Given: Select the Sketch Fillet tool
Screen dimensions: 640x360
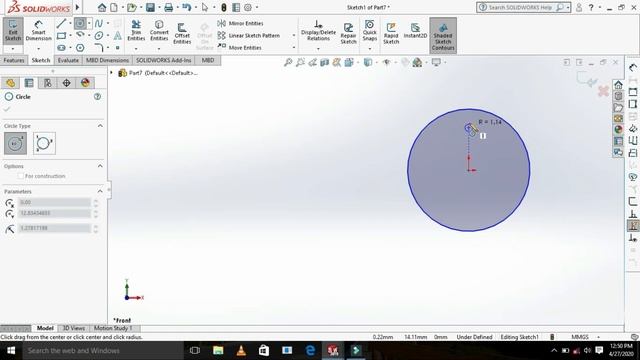Looking at the screenshot, I should (99, 48).
